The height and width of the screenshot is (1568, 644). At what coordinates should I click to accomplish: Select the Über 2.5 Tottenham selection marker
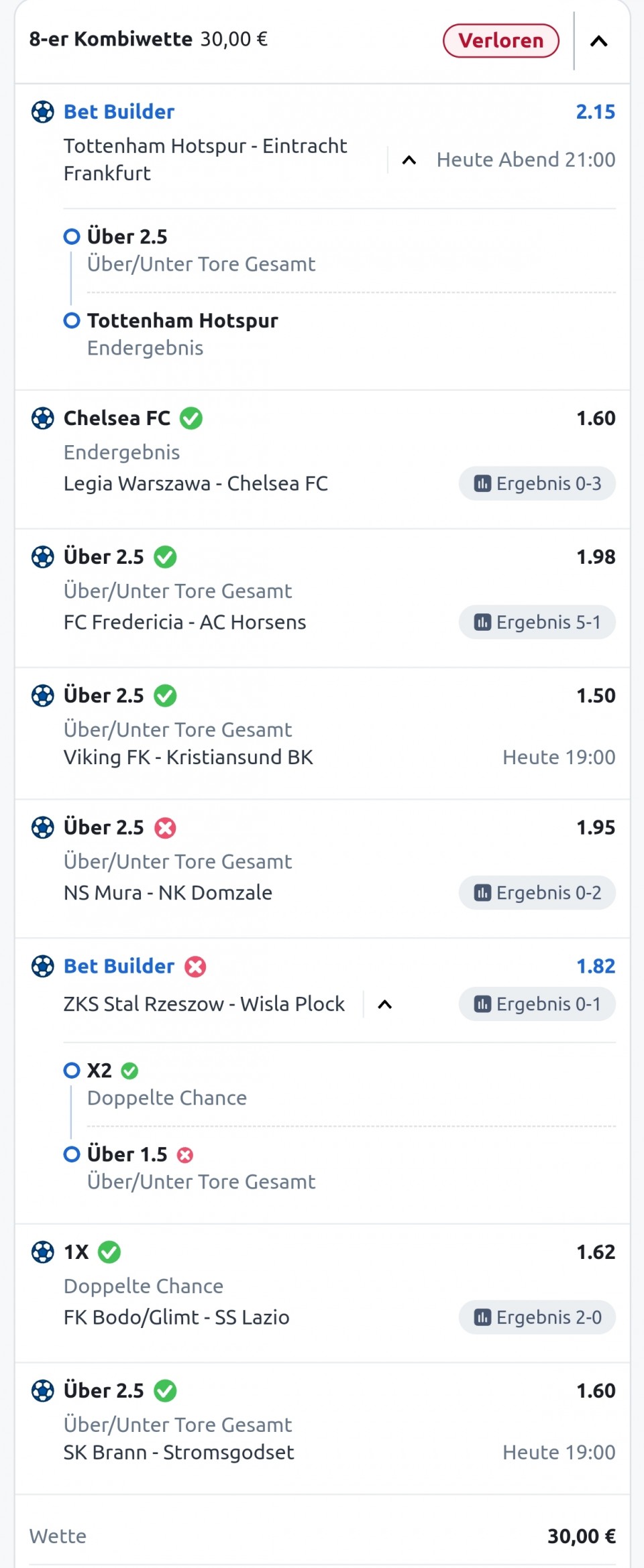[x=72, y=237]
